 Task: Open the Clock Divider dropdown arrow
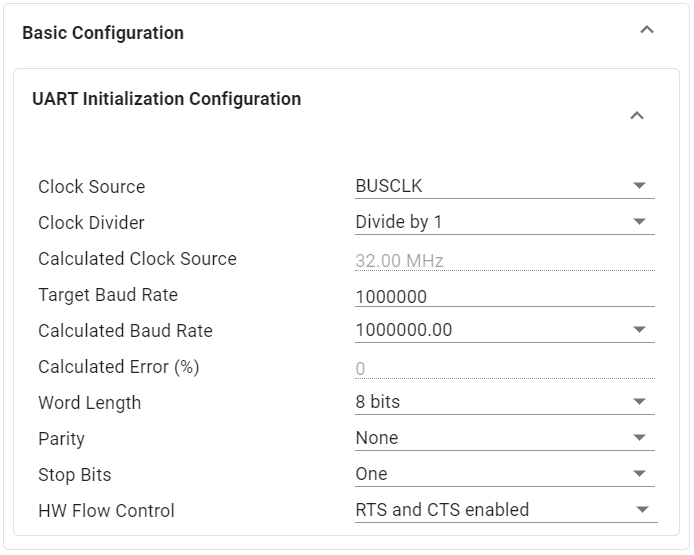(x=640, y=222)
